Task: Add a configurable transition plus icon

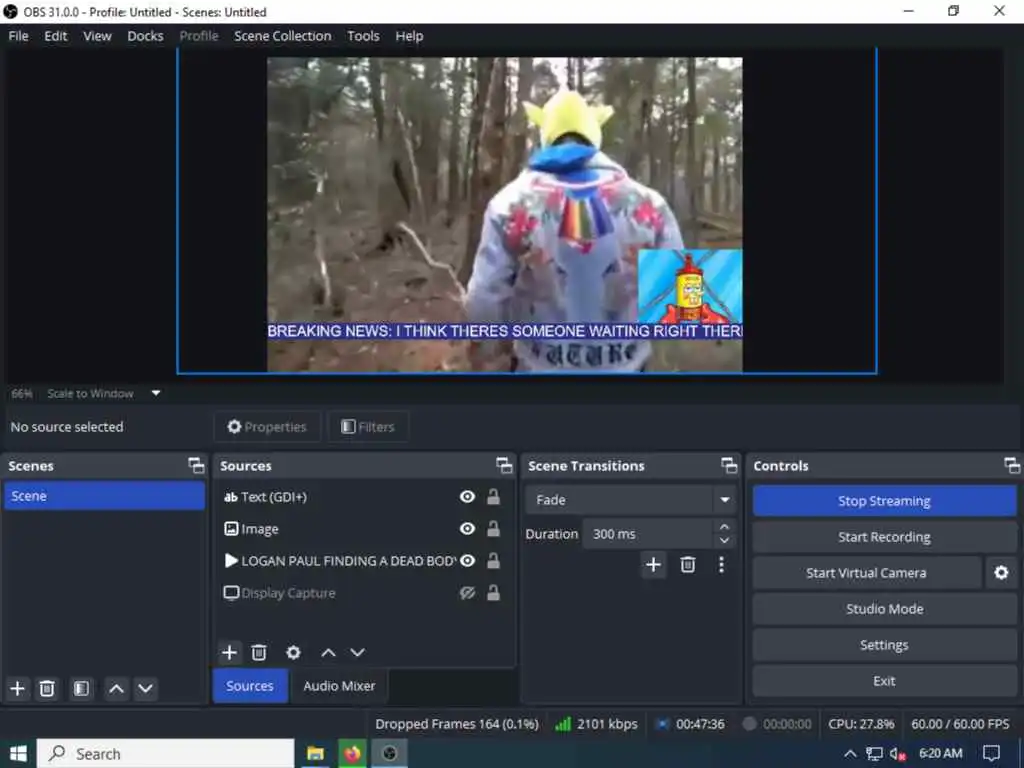Action: pos(653,564)
